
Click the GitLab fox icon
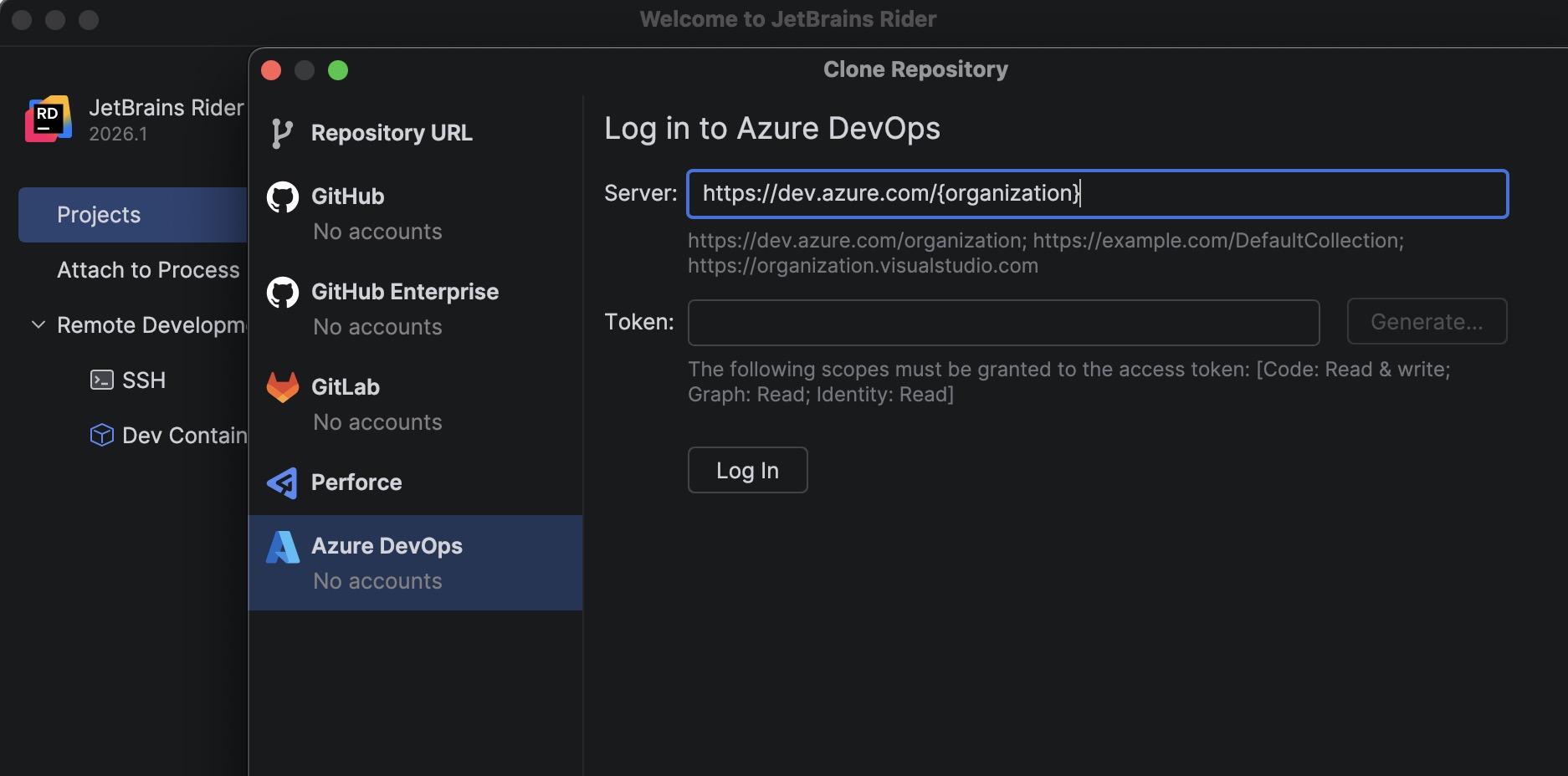283,387
